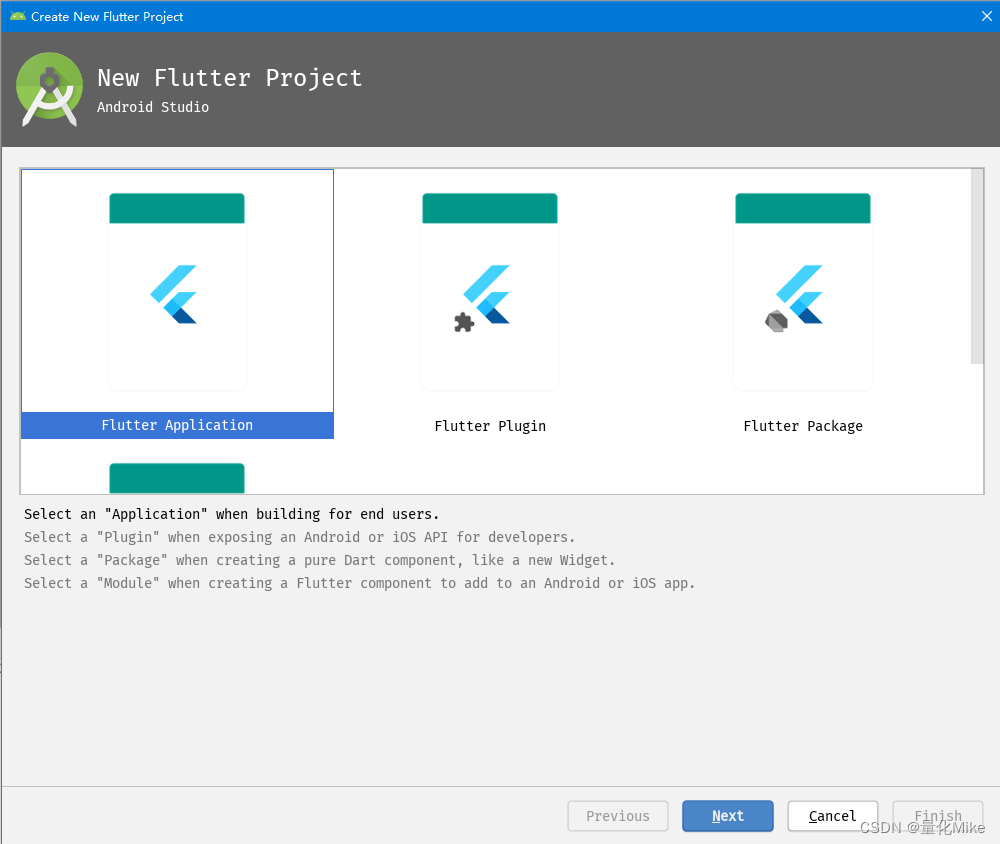
Task: Select the Flutter Application project thumbnail
Action: click(x=177, y=292)
